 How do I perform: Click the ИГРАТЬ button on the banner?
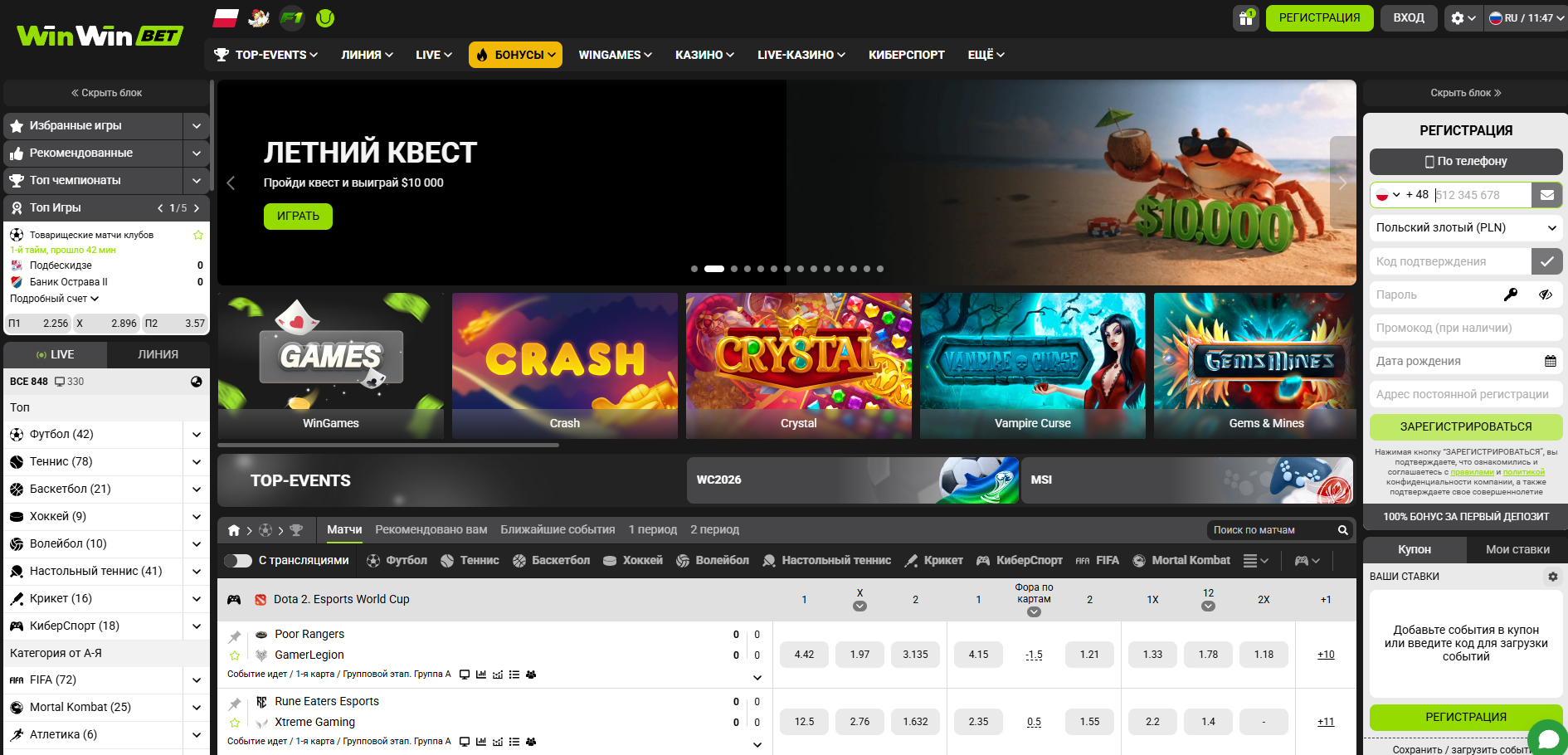[x=298, y=216]
